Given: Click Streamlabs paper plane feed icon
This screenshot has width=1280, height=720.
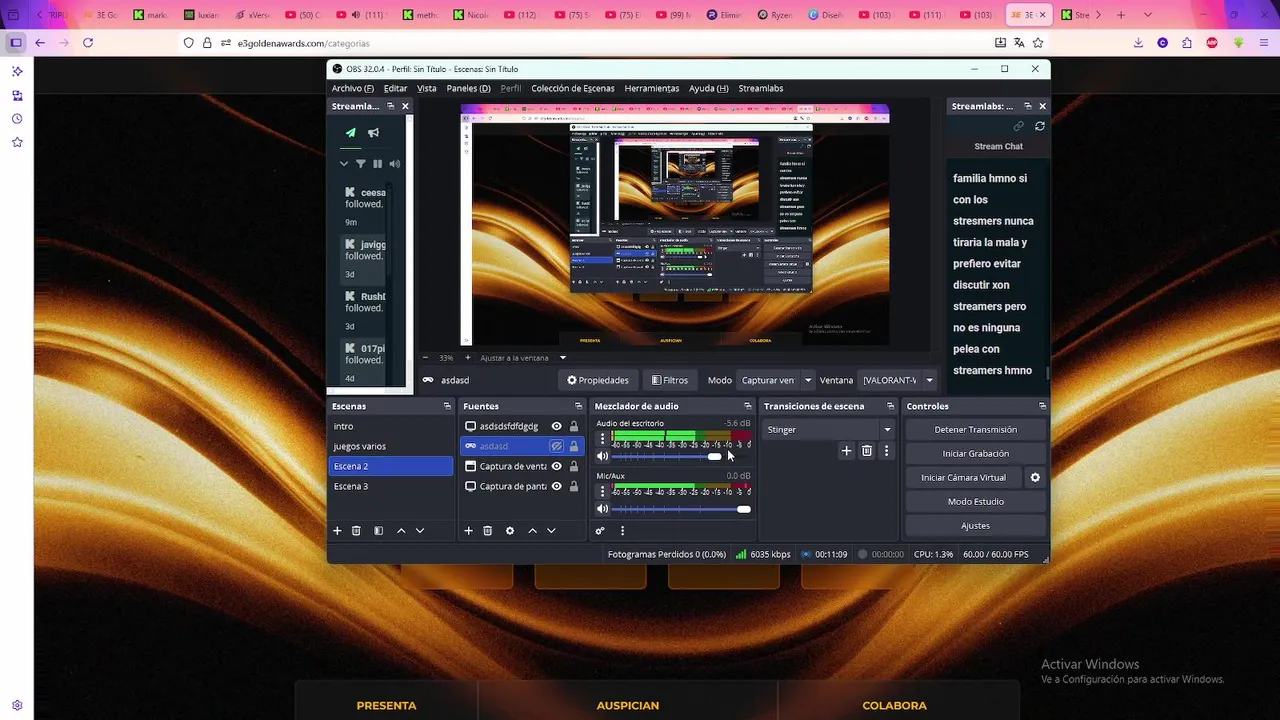Looking at the screenshot, I should pyautogui.click(x=351, y=133).
